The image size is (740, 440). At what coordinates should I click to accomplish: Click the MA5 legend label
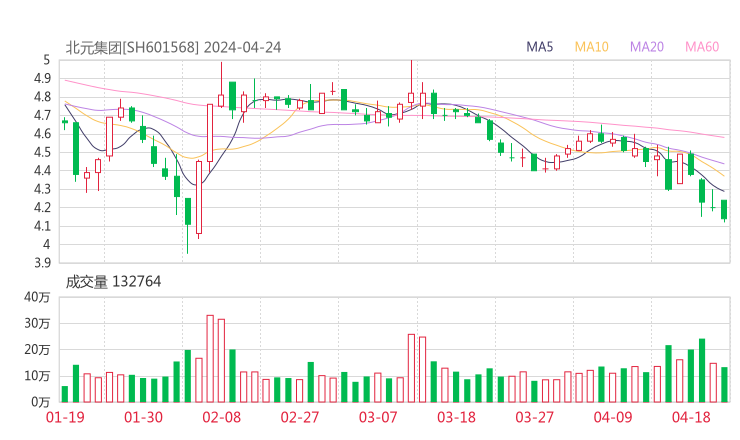click(539, 47)
